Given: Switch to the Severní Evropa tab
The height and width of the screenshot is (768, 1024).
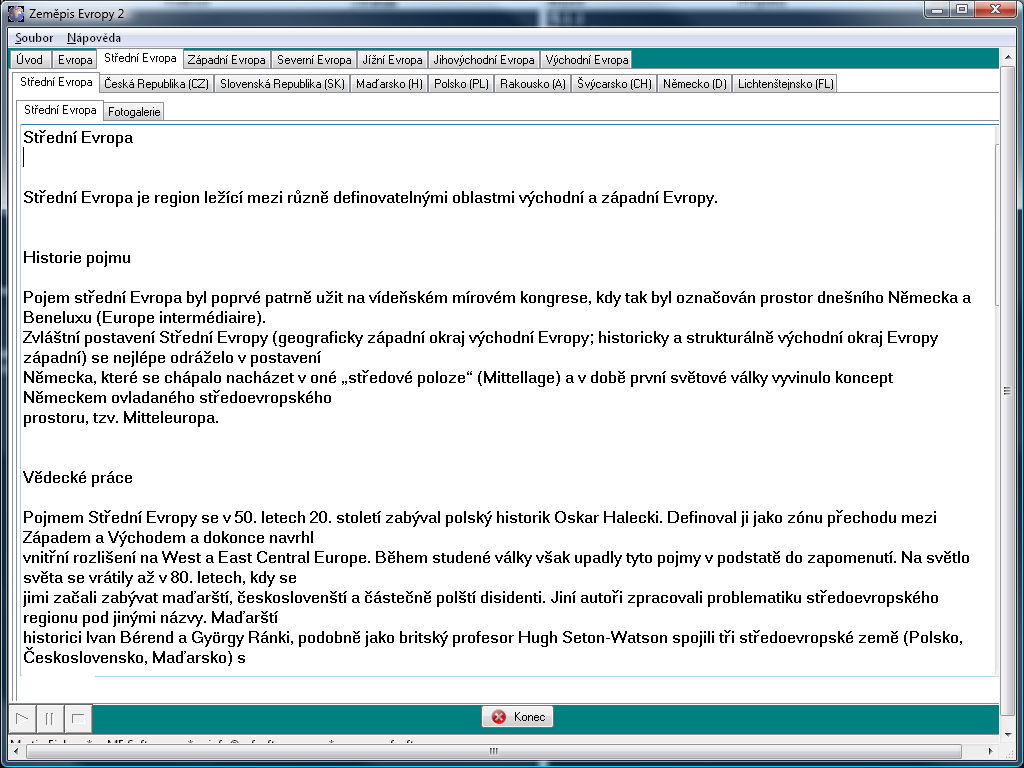Looking at the screenshot, I should pyautogui.click(x=314, y=59).
